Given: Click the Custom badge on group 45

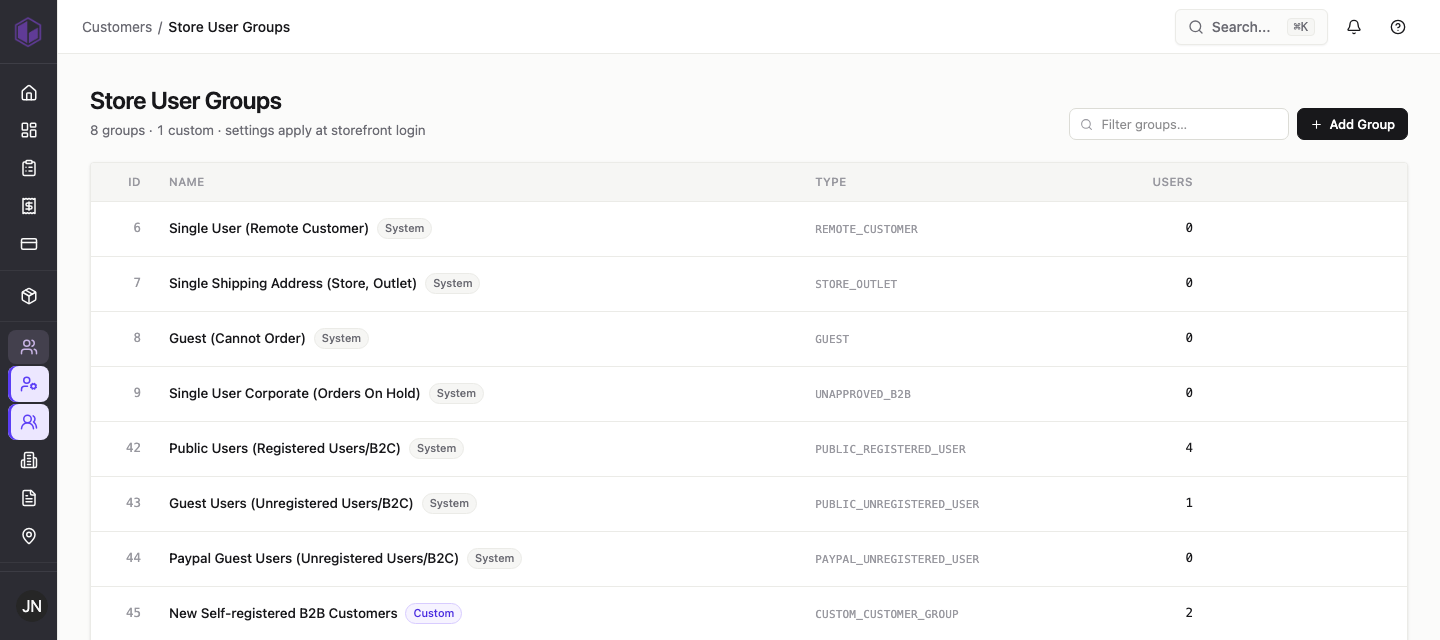Looking at the screenshot, I should tap(434, 613).
